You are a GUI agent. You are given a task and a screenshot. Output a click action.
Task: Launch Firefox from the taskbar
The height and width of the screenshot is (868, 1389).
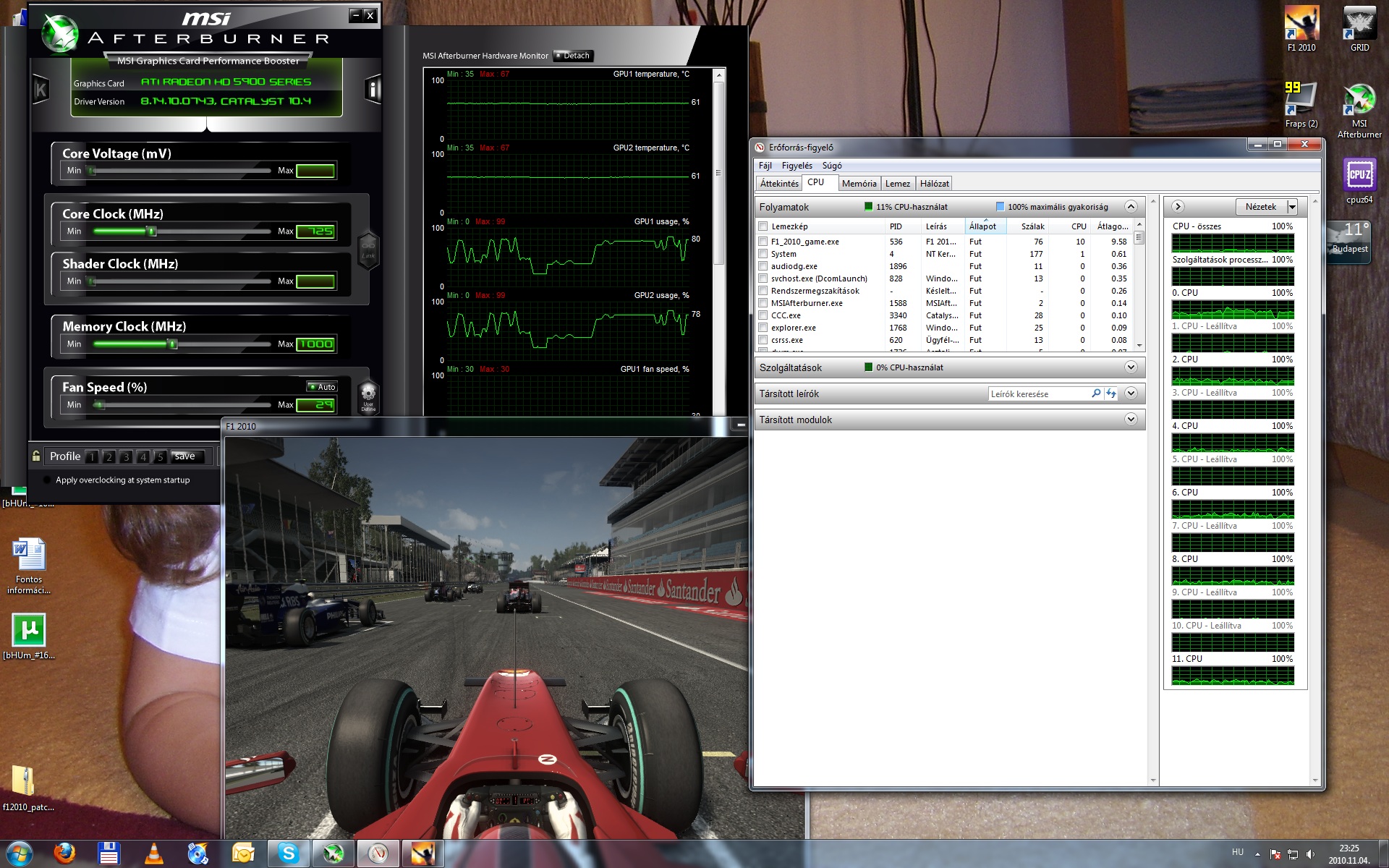click(64, 854)
